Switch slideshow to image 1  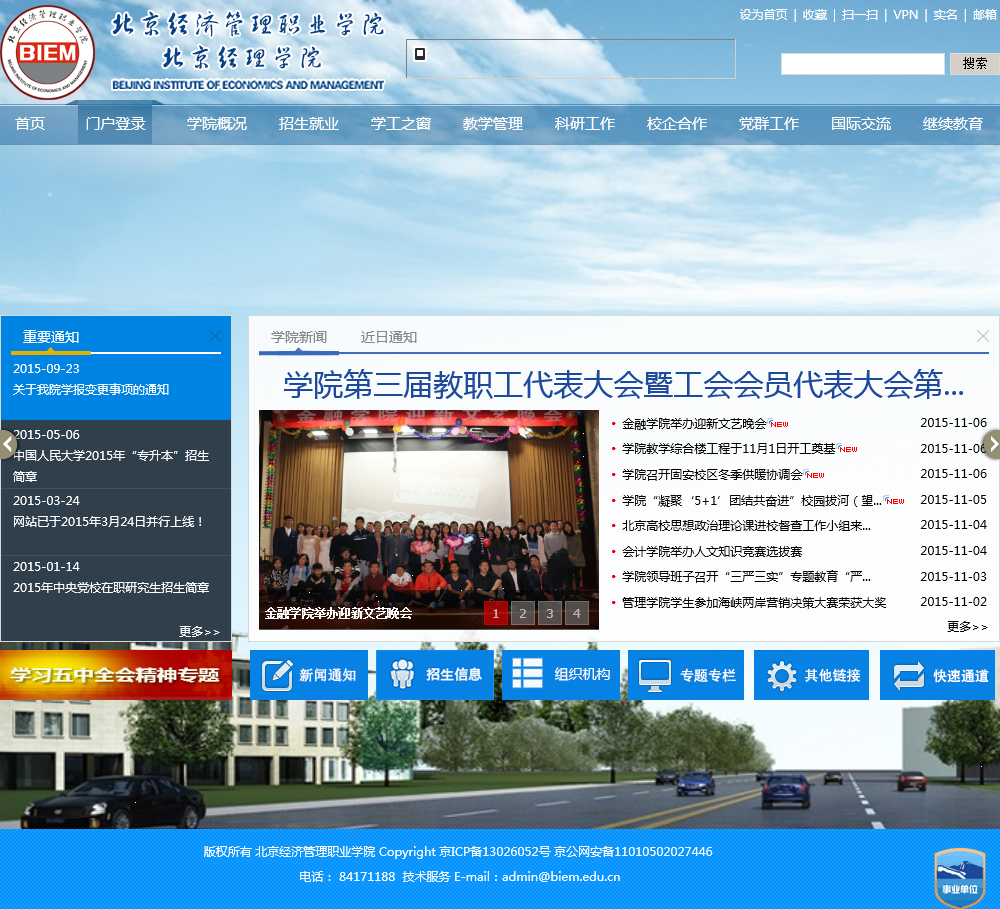pyautogui.click(x=496, y=614)
